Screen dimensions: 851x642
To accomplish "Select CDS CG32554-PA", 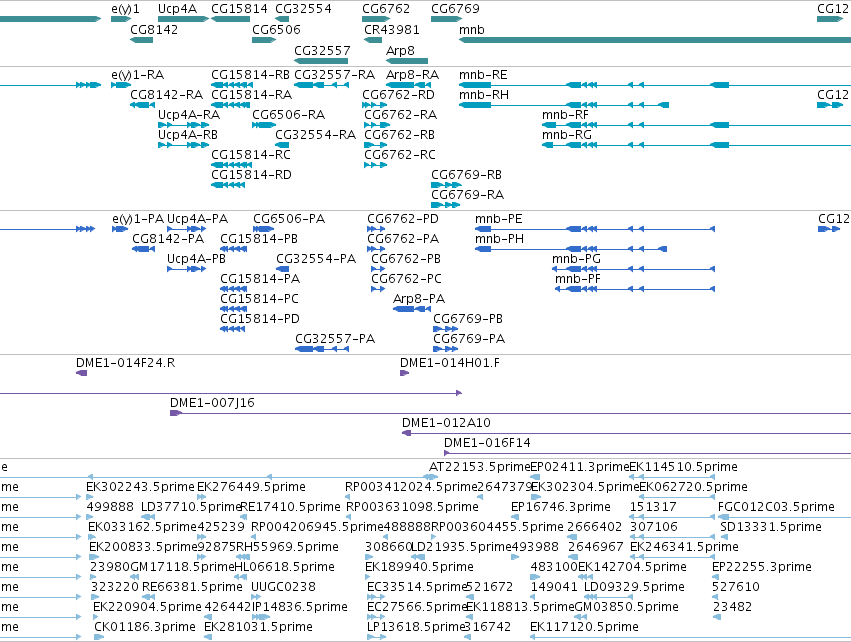I will 282,269.
